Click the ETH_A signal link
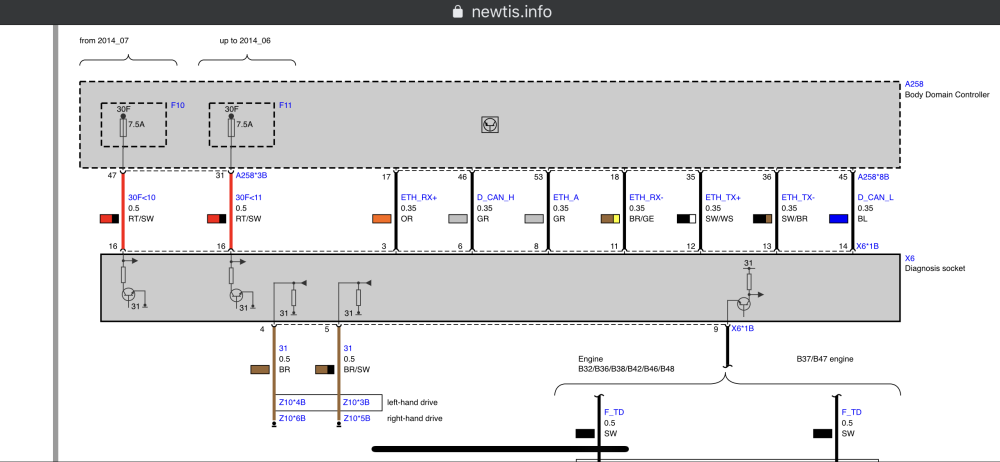Image resolution: width=1000 pixels, height=462 pixels. (566, 197)
